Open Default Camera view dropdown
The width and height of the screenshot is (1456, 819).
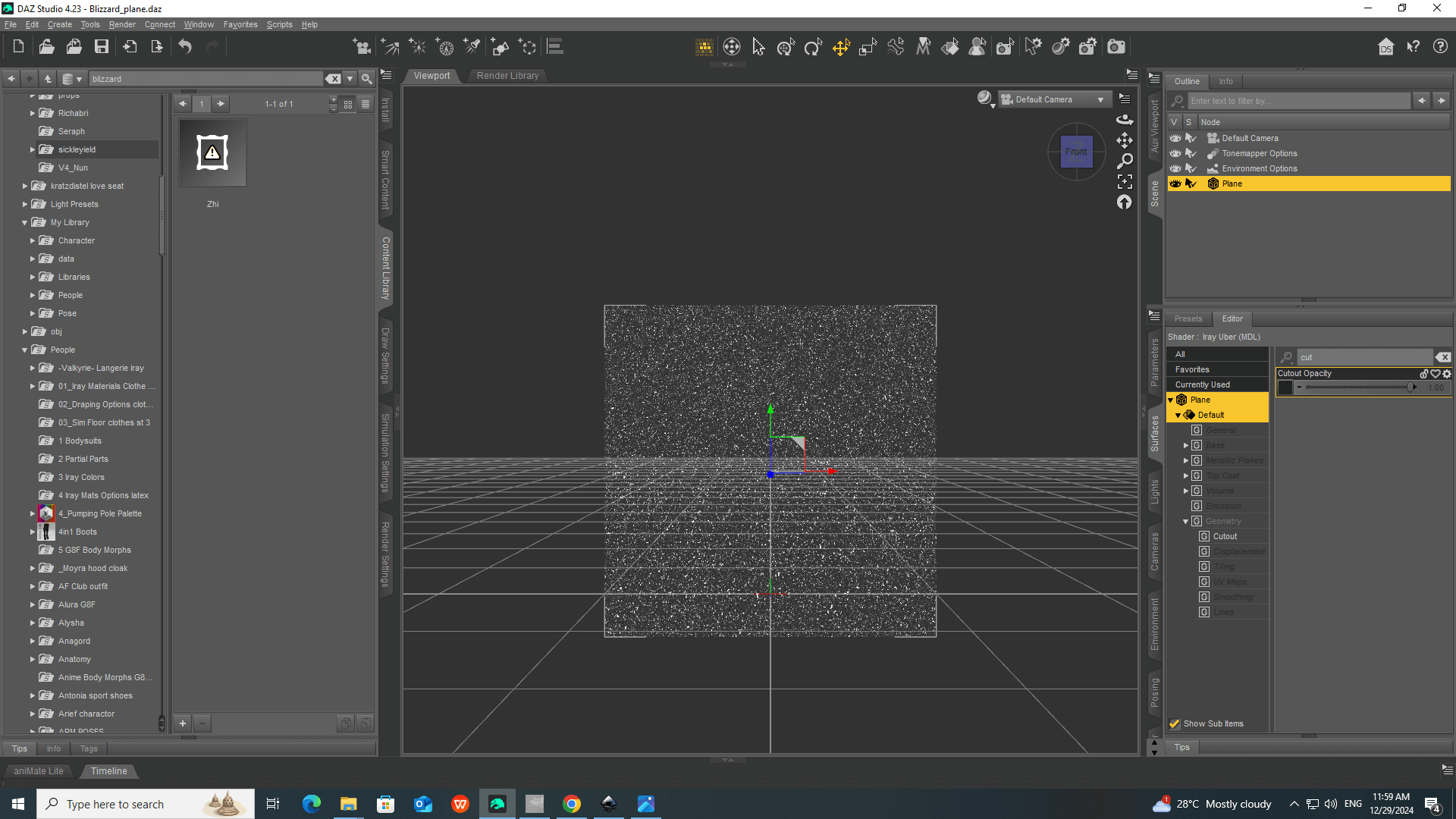(x=1055, y=99)
